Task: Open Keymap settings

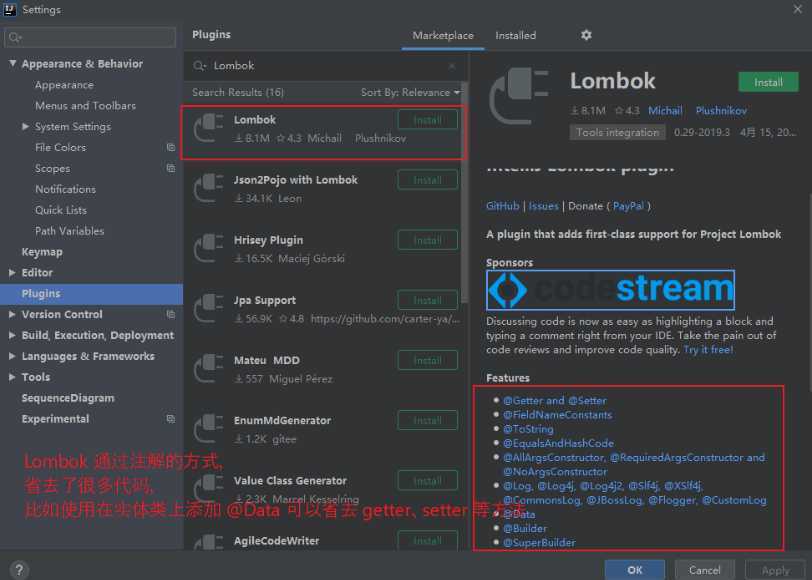Action: [x=42, y=252]
